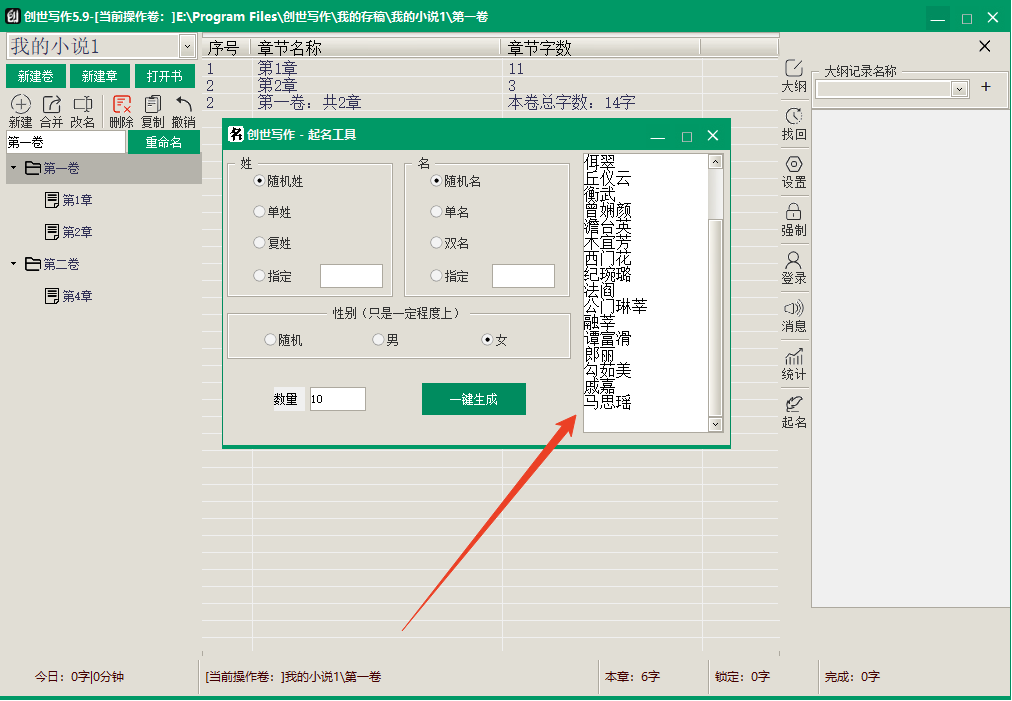The image size is (1012, 701).
Task: Open the 我的小说1 book dropdown
Action: coord(187,46)
